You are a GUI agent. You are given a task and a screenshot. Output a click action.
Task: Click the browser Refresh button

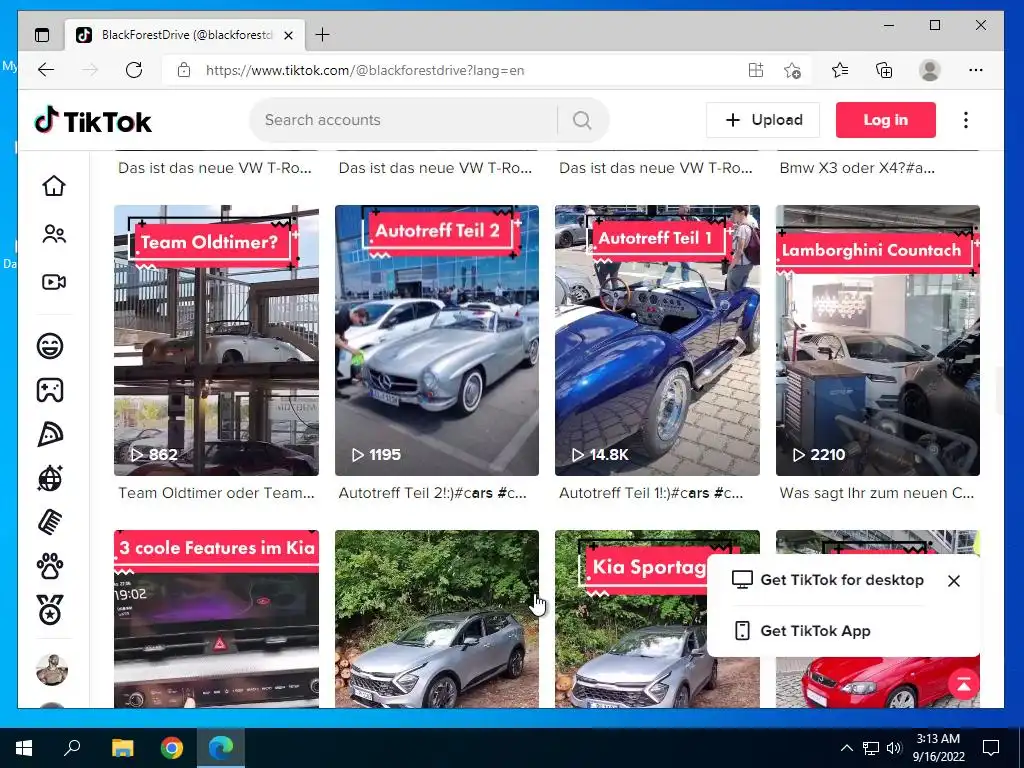[x=134, y=70]
